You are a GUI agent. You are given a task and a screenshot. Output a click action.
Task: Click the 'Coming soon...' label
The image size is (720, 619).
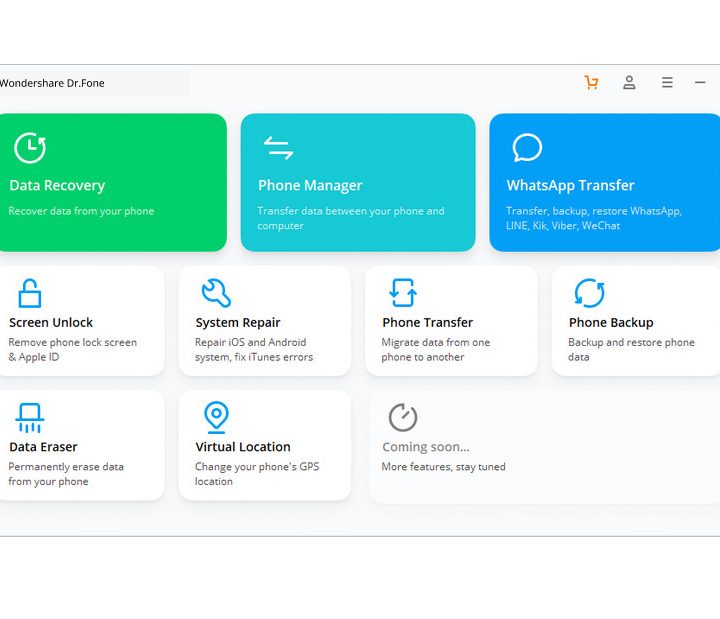pos(426,447)
